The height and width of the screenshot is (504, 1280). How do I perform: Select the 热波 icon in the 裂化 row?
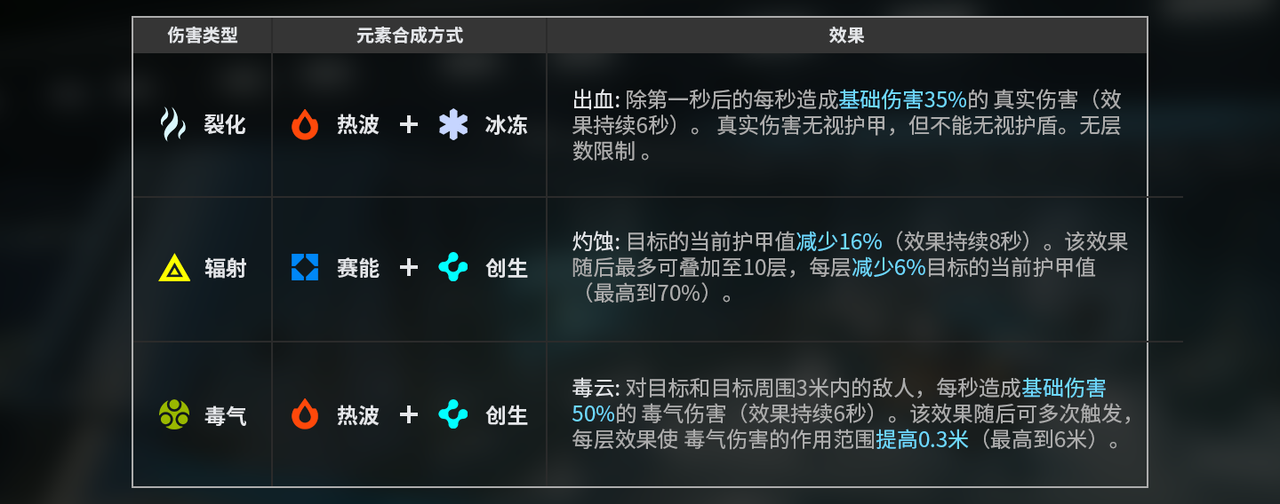coord(305,125)
